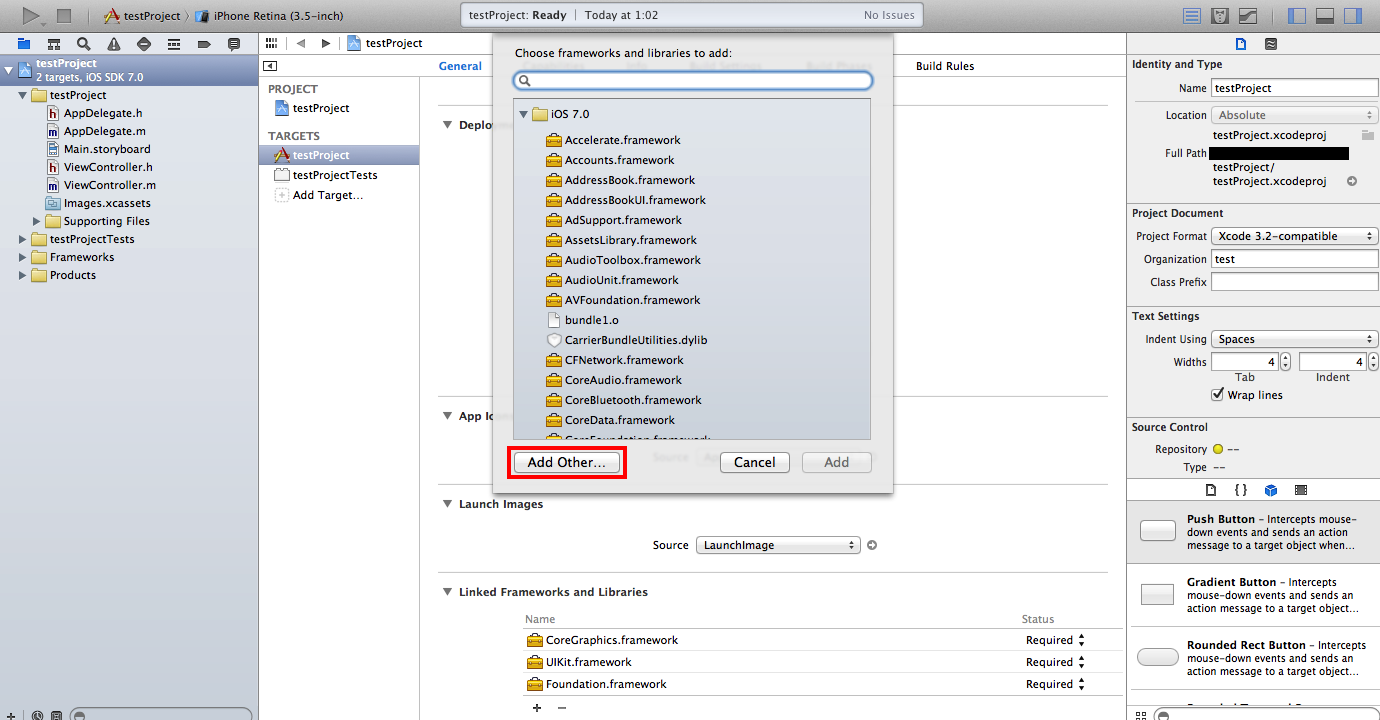Screen dimensions: 1380x720
Task: Focus the framework search field
Action: pyautogui.click(x=693, y=80)
